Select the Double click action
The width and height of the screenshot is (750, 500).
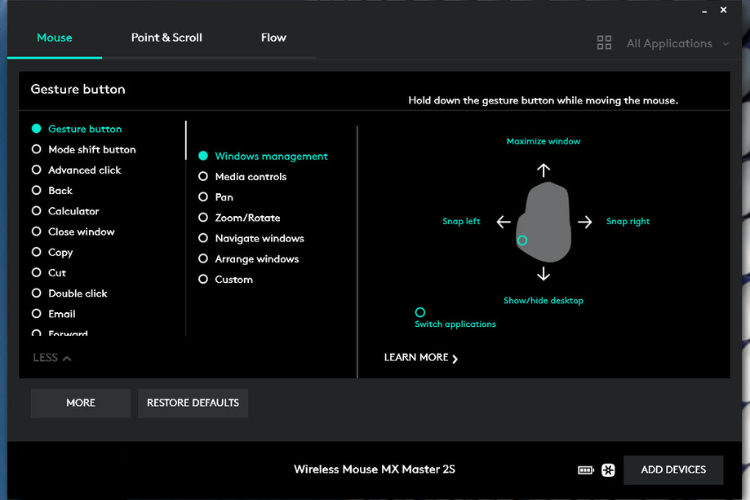pyautogui.click(x=69, y=293)
